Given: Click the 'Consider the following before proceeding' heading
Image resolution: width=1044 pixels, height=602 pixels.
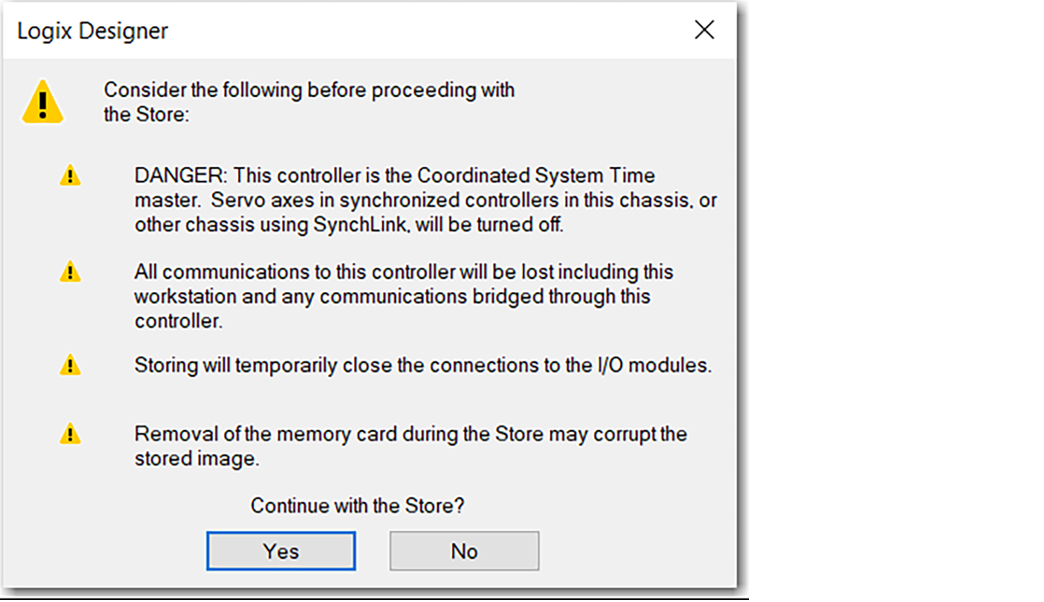Looking at the screenshot, I should click(x=309, y=90).
